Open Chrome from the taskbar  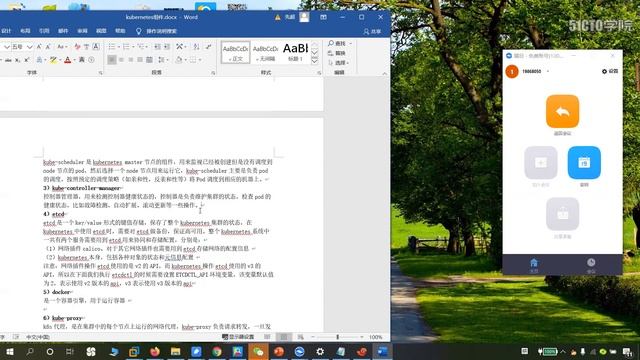click(x=217, y=351)
